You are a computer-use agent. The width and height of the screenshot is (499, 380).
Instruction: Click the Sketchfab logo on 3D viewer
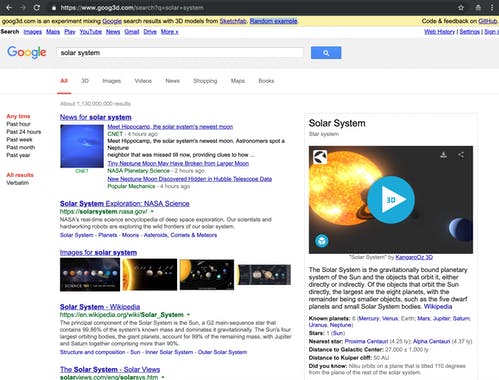pos(320,157)
